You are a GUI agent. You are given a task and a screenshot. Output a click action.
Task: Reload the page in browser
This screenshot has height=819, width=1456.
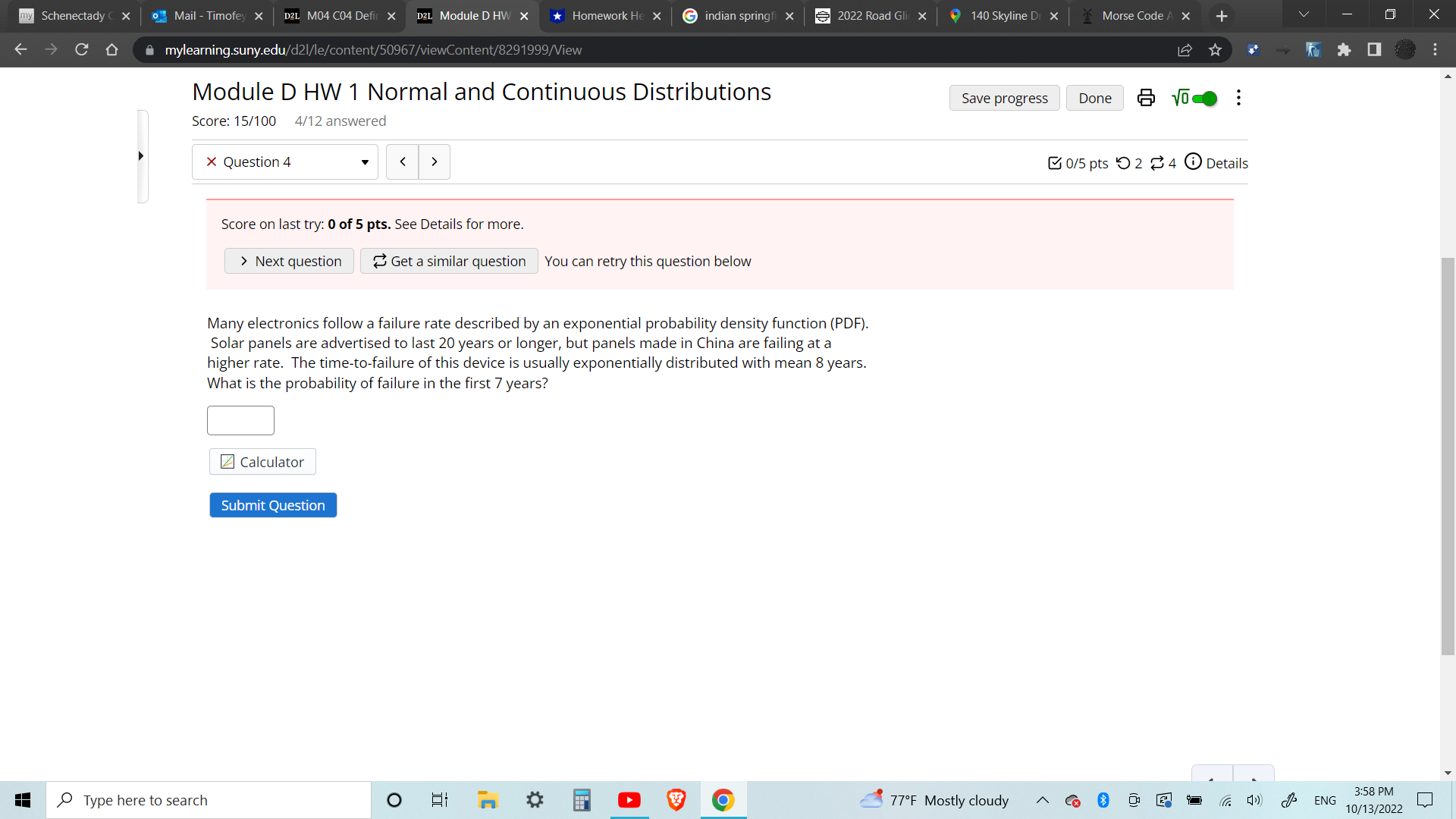[82, 50]
